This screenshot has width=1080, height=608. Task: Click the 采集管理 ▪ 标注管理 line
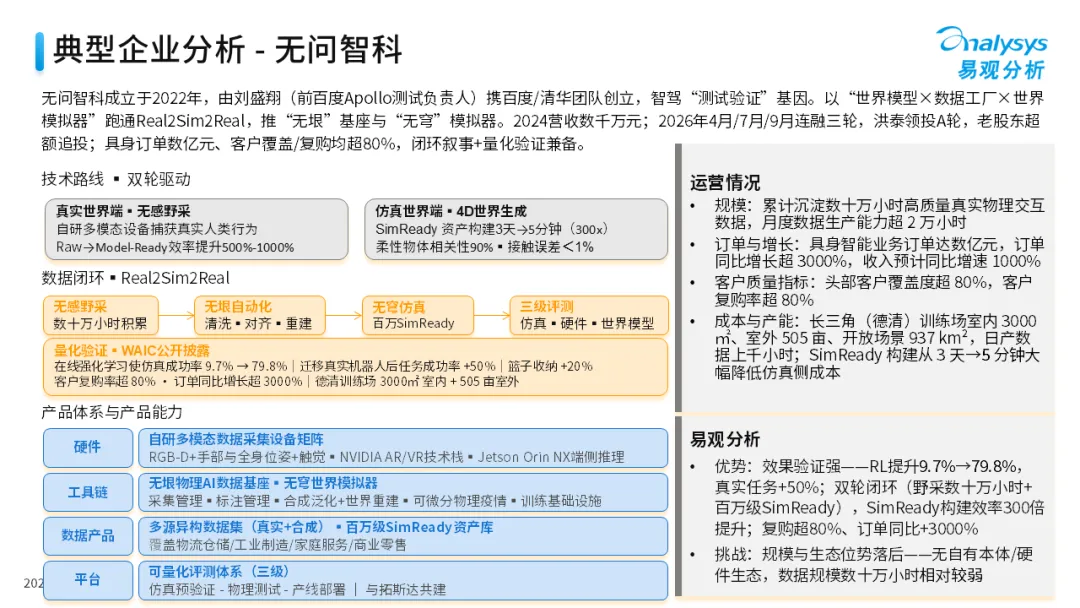click(375, 501)
